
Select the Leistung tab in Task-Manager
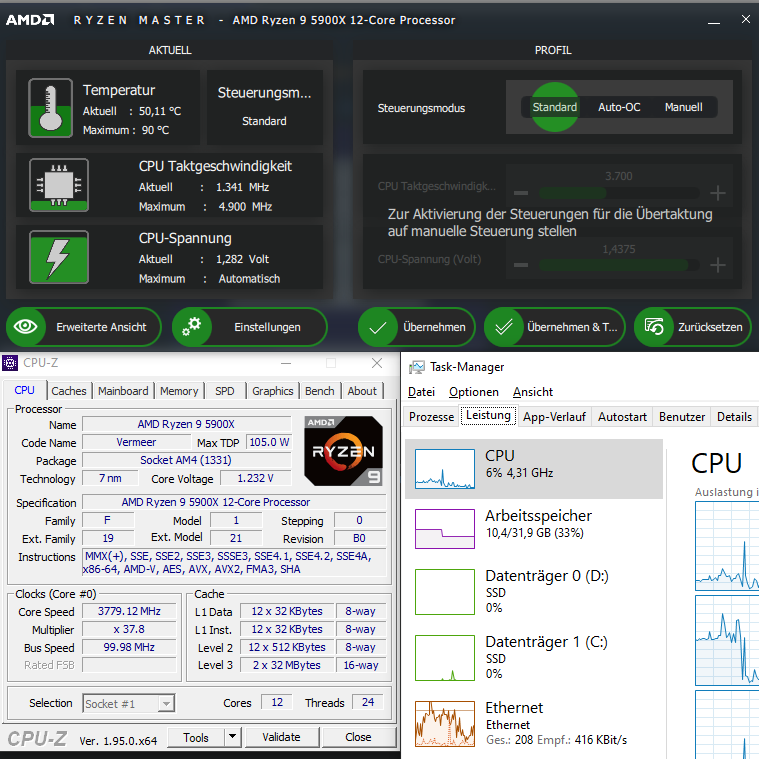pyautogui.click(x=488, y=415)
